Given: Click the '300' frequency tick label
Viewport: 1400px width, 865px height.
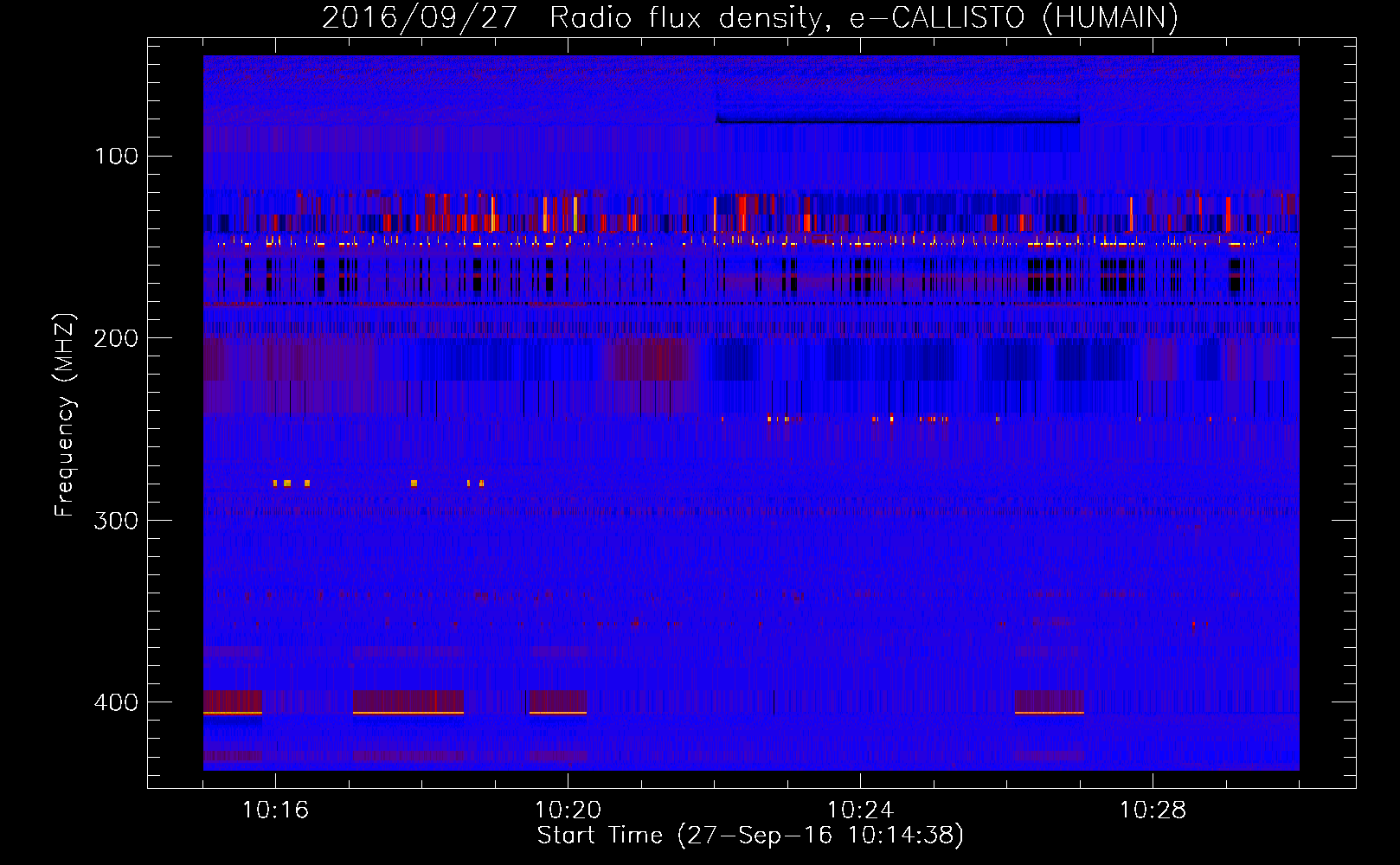Looking at the screenshot, I should point(117,520).
